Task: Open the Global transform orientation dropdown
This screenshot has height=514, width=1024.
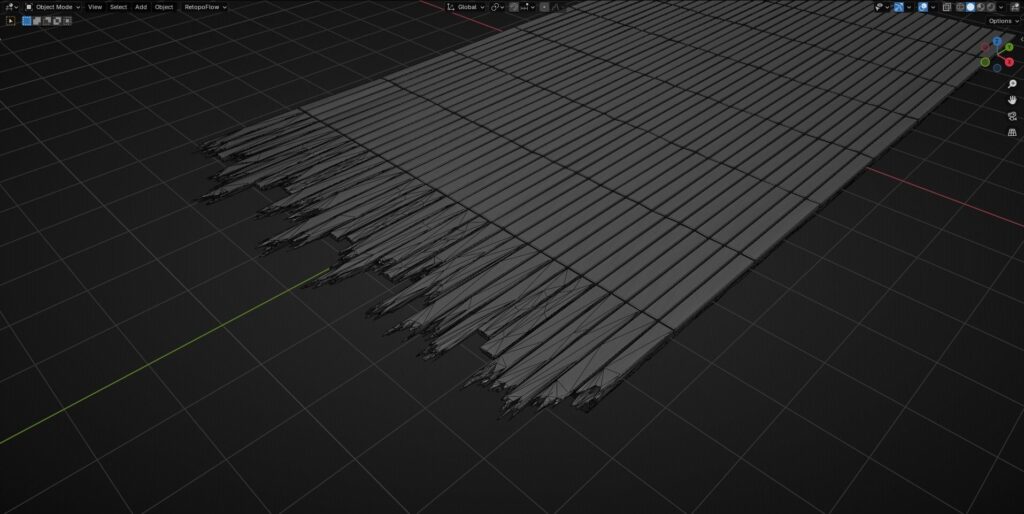Action: point(466,7)
